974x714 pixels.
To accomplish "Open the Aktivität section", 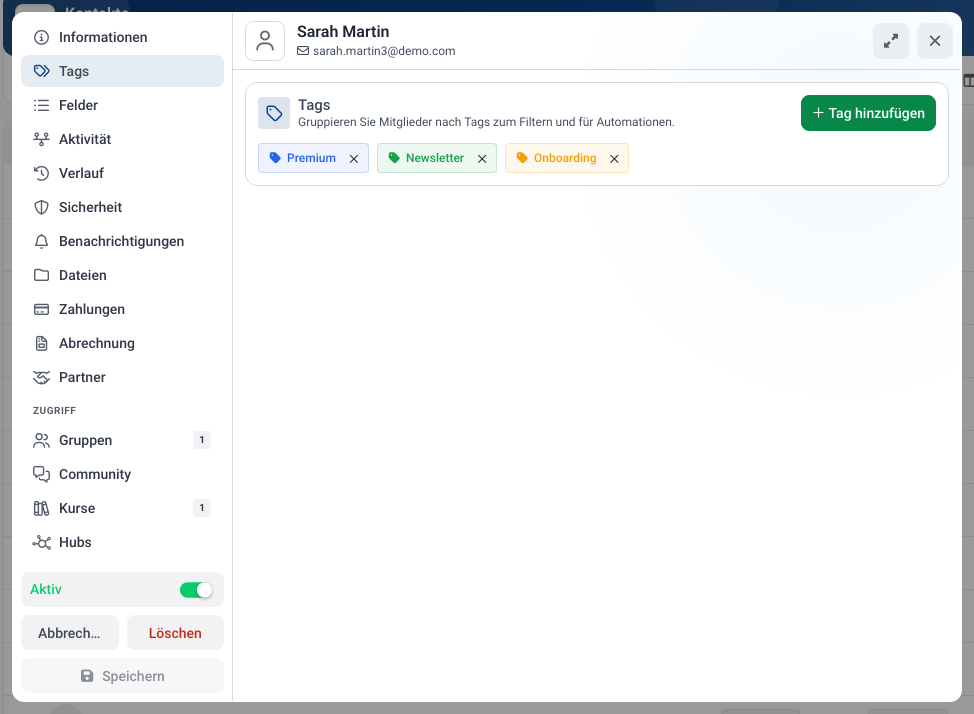I will click(122, 139).
